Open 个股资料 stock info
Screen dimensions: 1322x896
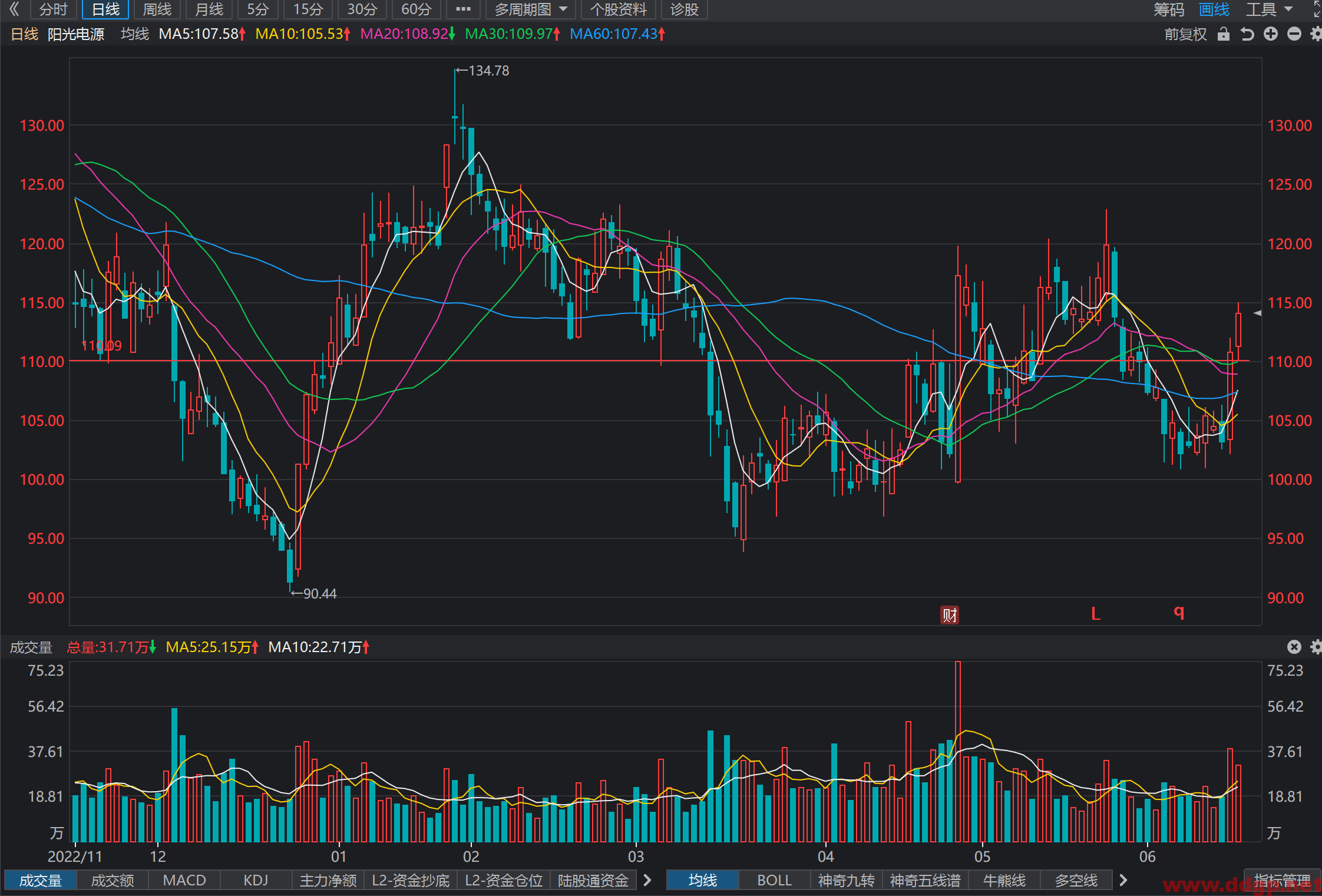[x=618, y=9]
